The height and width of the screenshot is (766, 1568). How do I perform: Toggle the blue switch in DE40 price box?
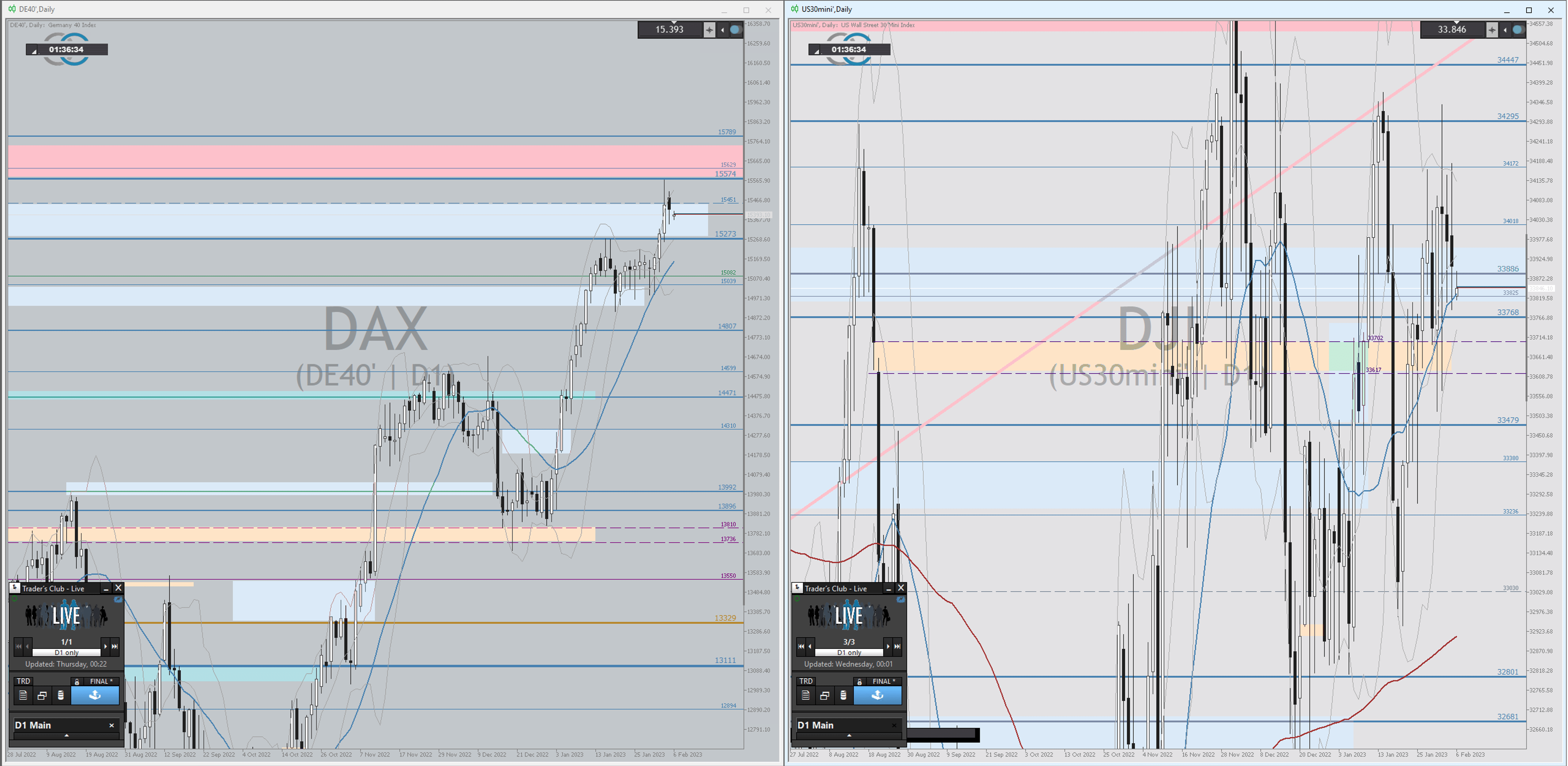736,29
